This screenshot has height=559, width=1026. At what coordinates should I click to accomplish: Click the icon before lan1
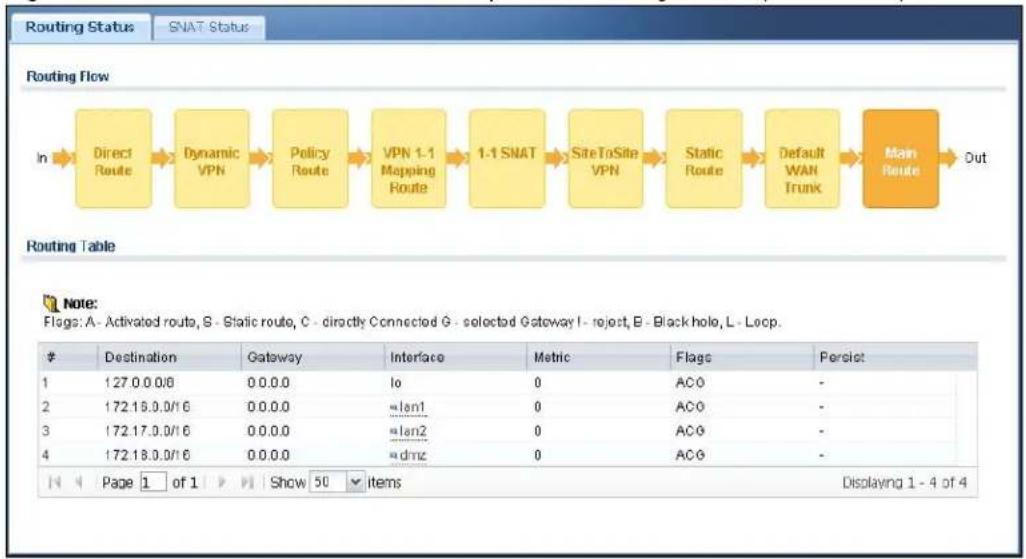click(x=394, y=408)
